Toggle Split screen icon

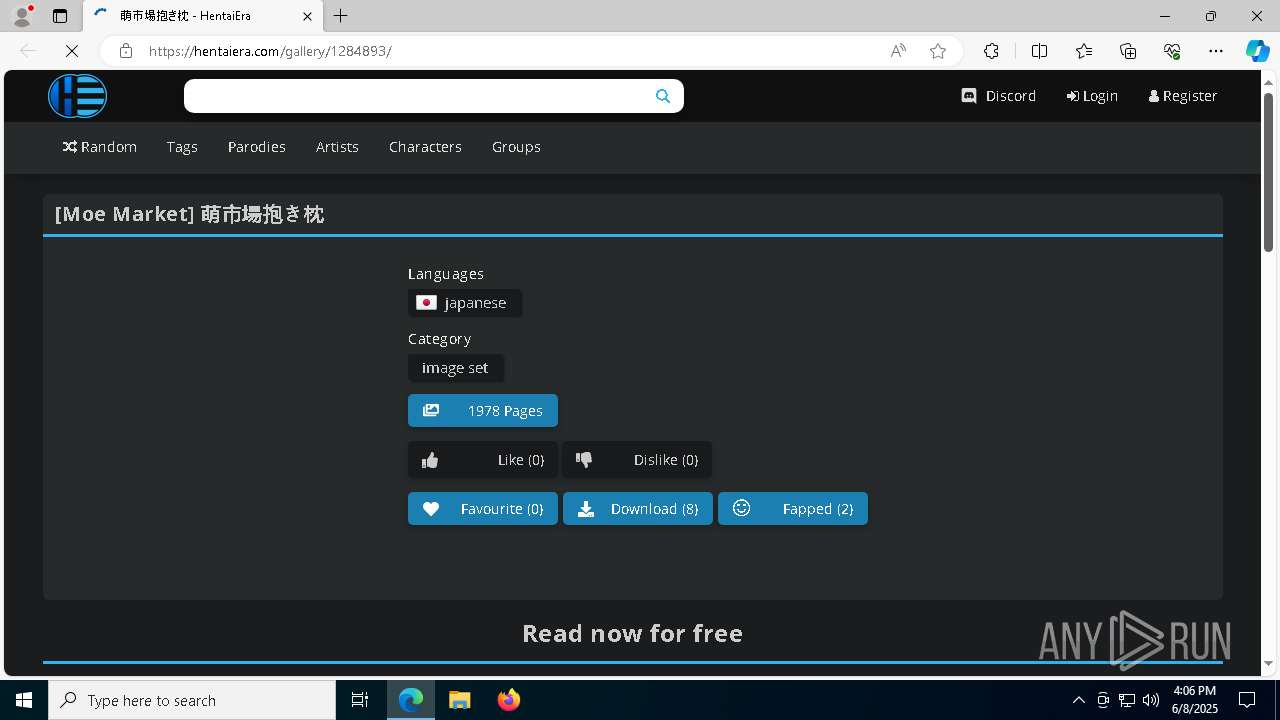click(x=1039, y=51)
